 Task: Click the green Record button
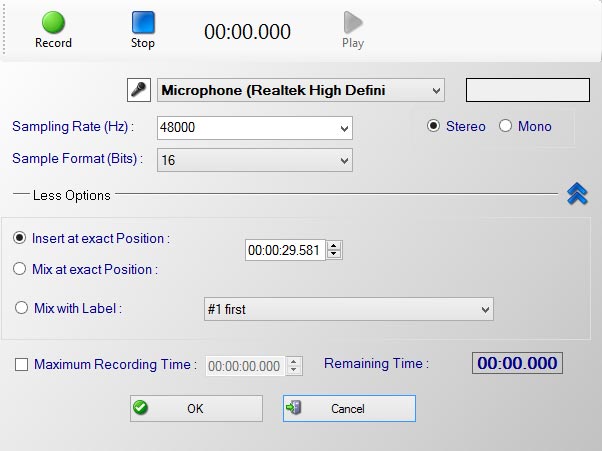coord(53,23)
